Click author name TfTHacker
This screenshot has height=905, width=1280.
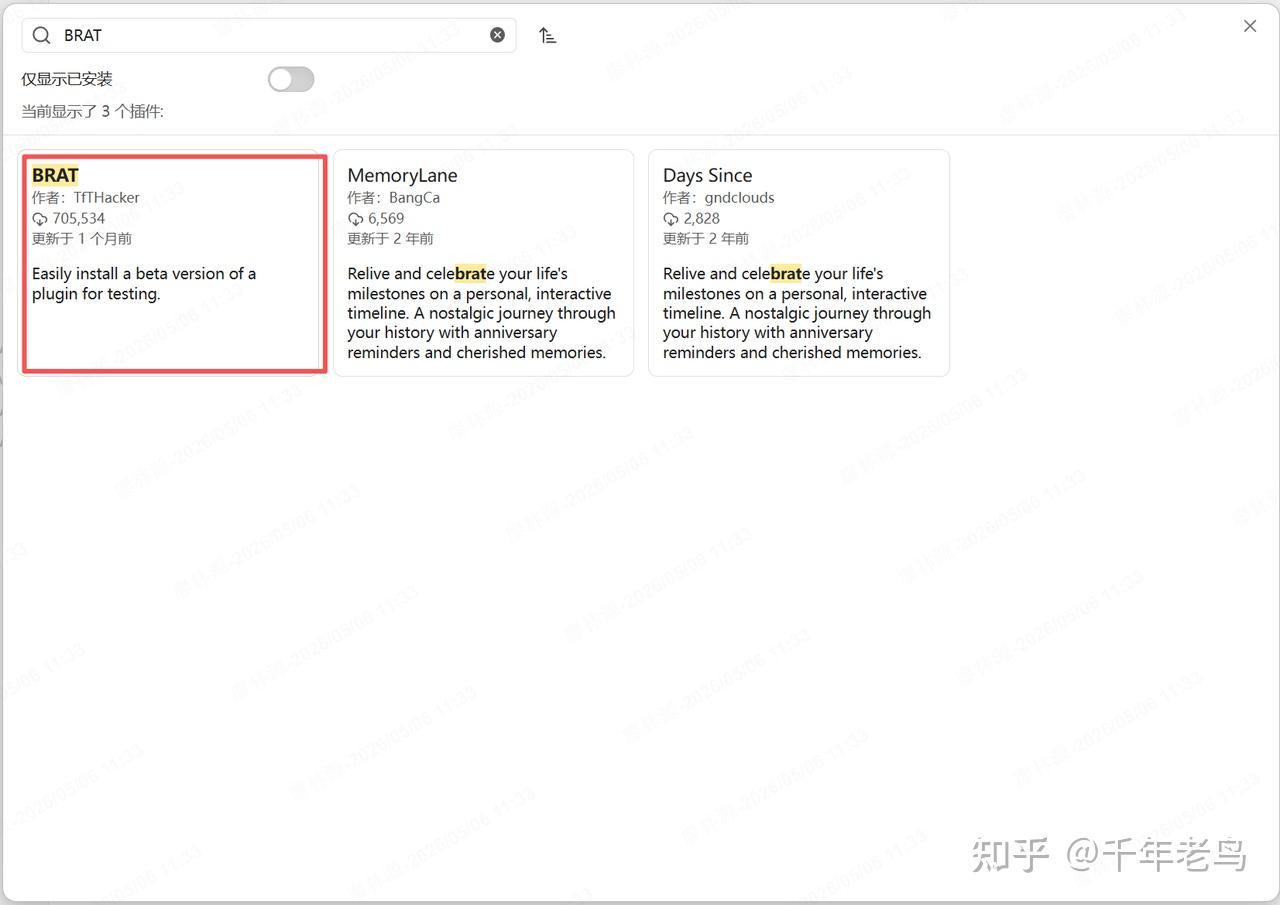click(x=107, y=198)
